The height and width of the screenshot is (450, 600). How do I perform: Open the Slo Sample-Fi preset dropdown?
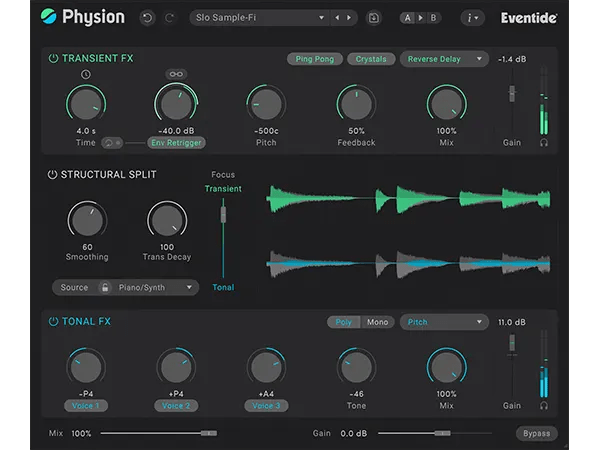pyautogui.click(x=259, y=18)
